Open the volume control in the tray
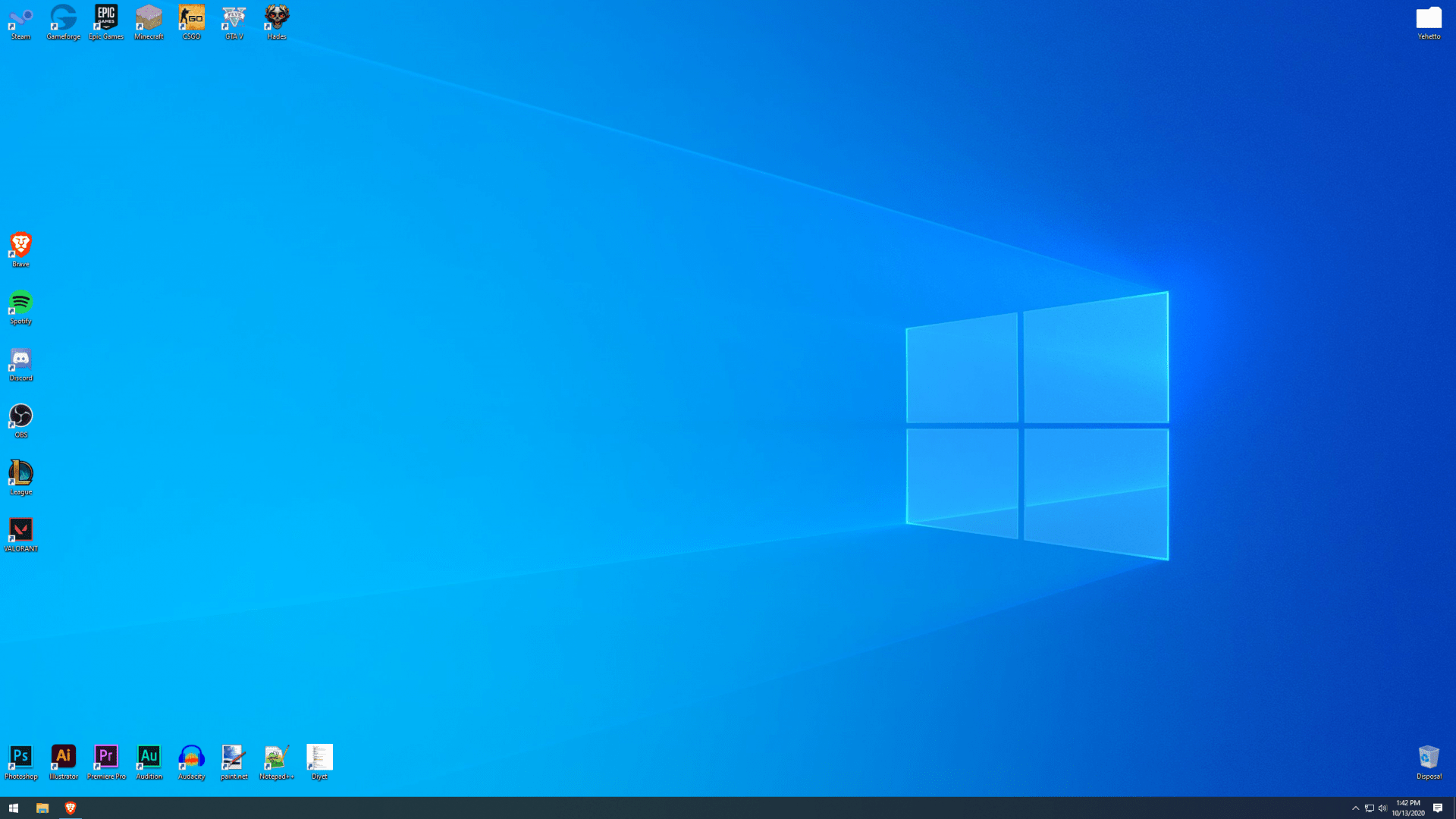The height and width of the screenshot is (819, 1456). pos(1382,808)
